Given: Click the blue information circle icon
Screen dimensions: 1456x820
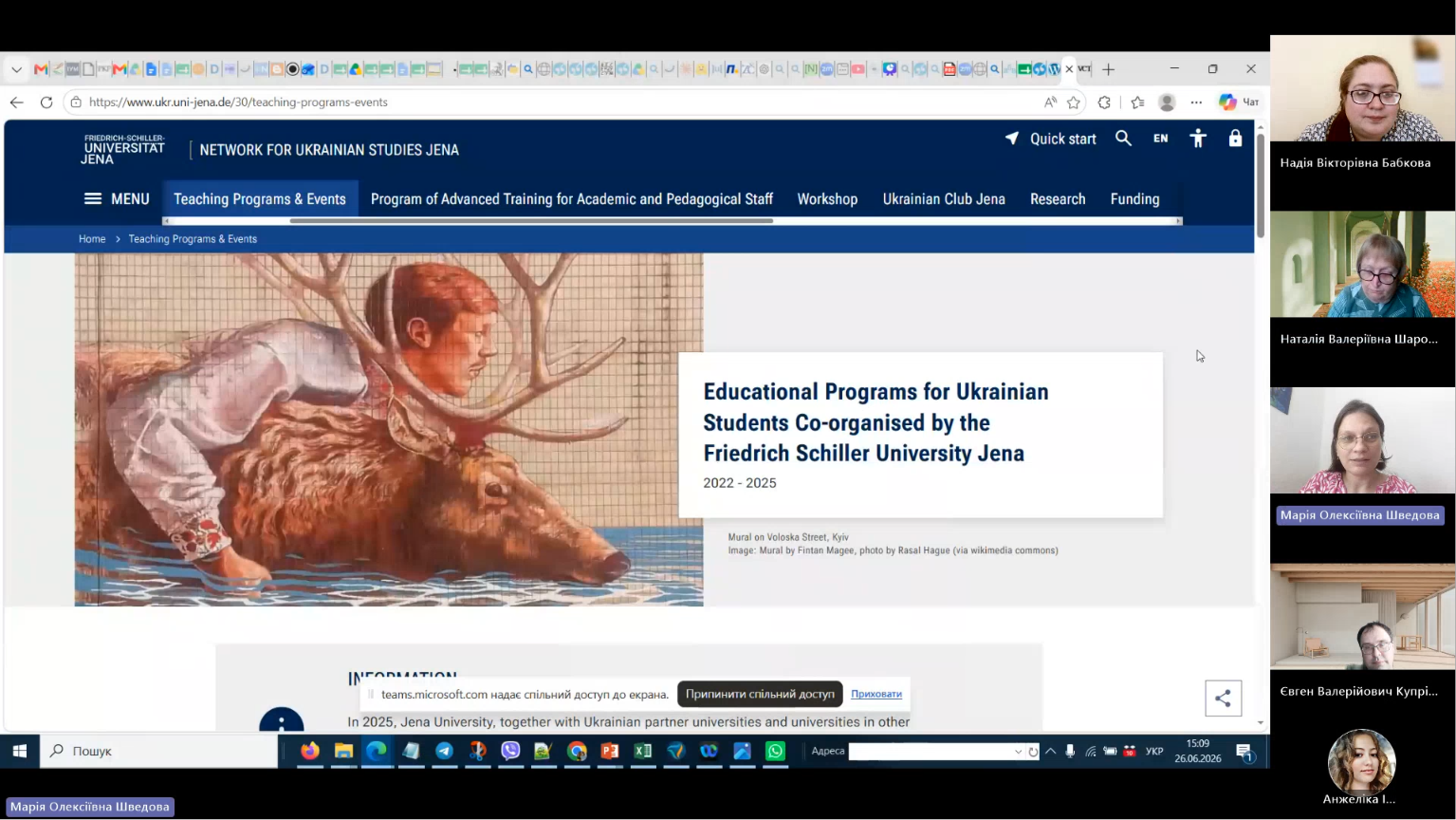Looking at the screenshot, I should pos(282,721).
